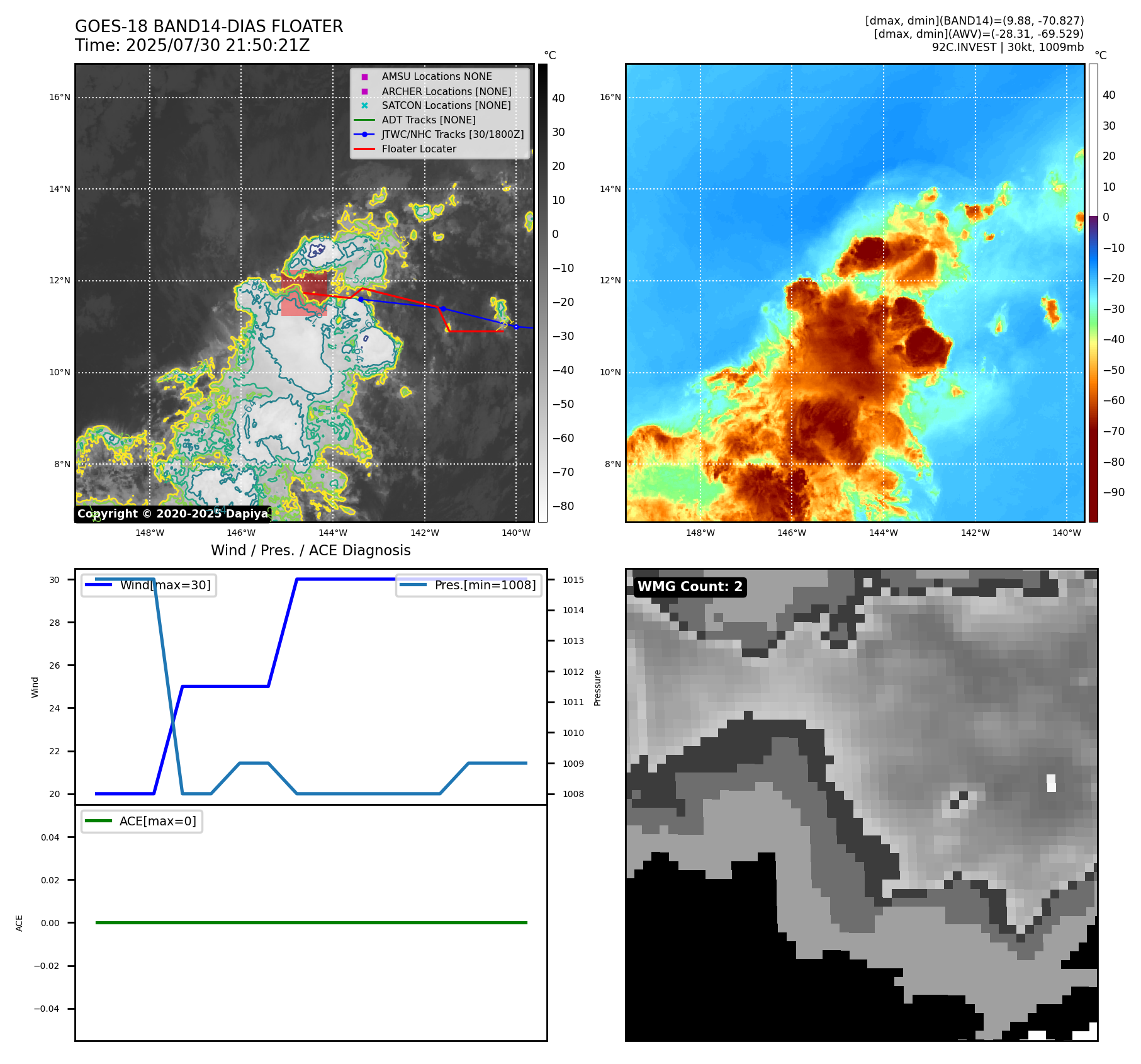Click the red Floater Locater legend line

[364, 149]
